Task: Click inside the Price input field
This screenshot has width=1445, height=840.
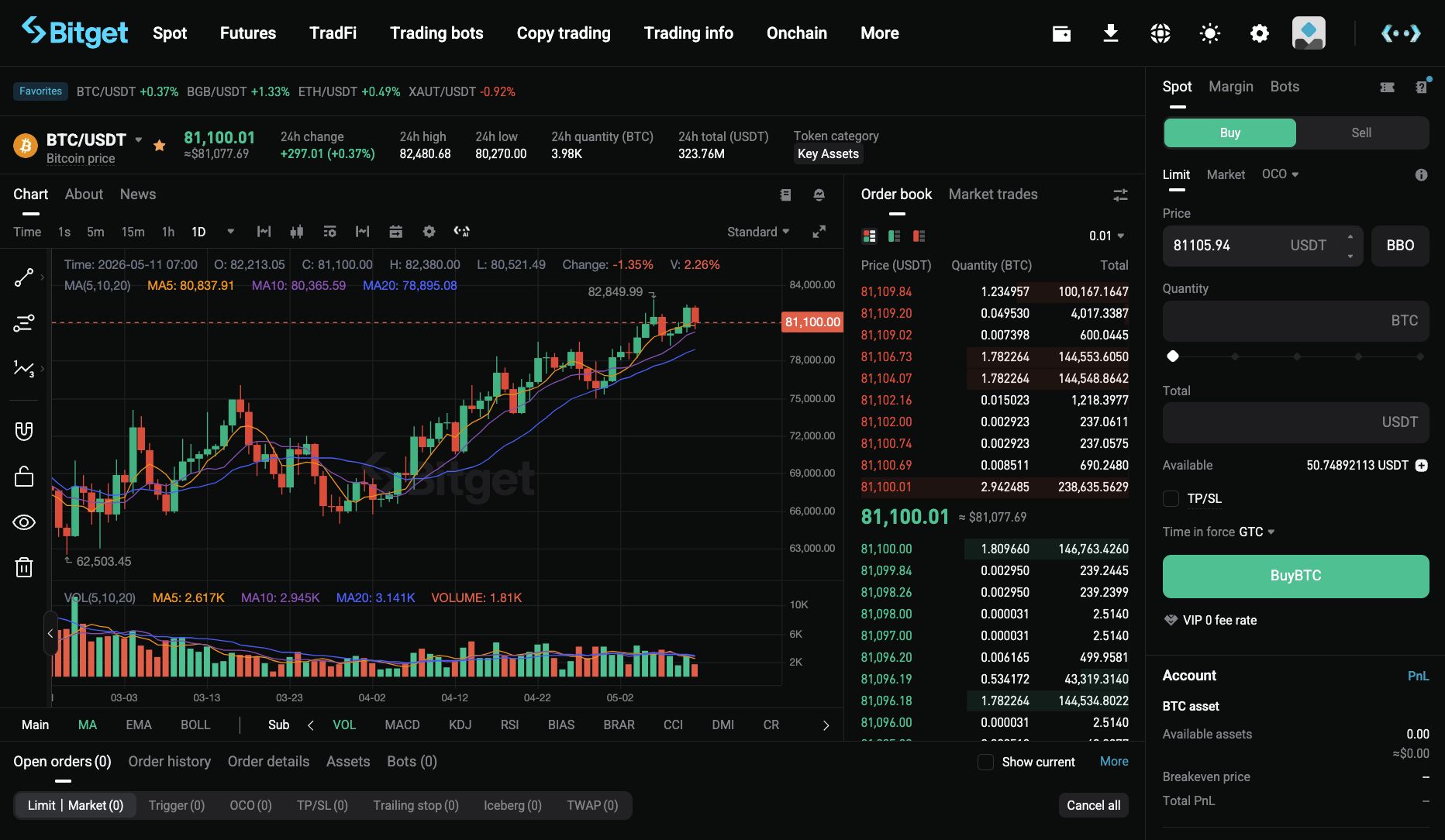Action: [x=1262, y=246]
